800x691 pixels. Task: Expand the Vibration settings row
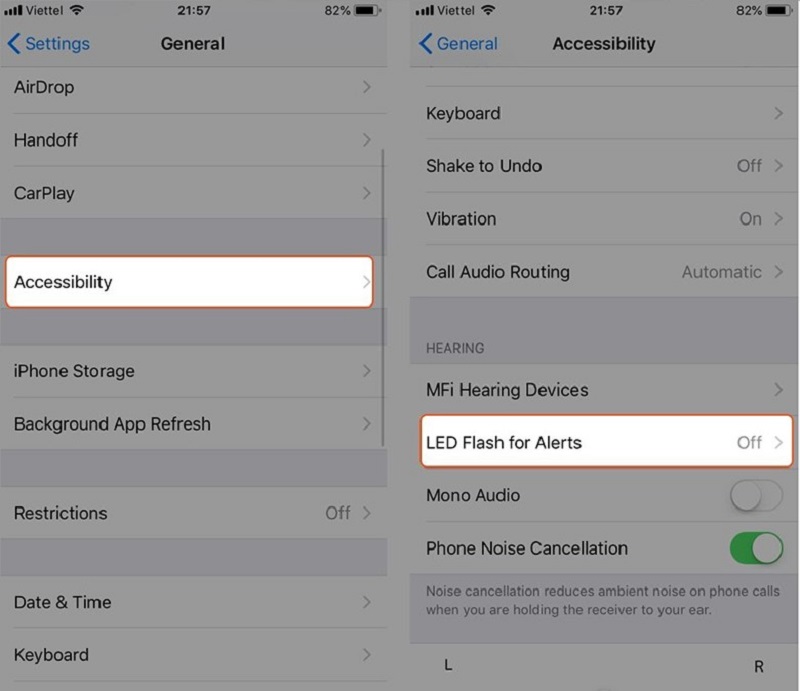click(x=600, y=219)
